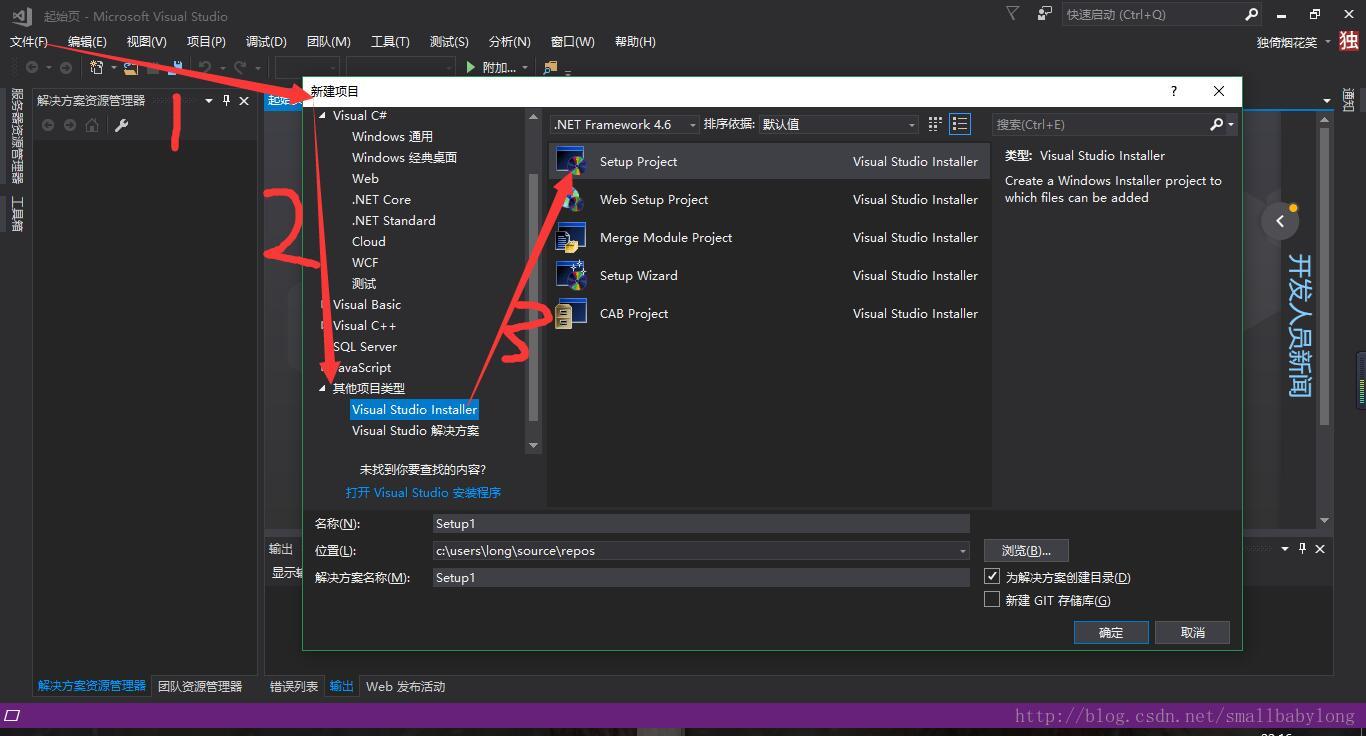Open the template search options dropdown arrow
Viewport: 1366px width, 736px height.
pyautogui.click(x=1231, y=125)
